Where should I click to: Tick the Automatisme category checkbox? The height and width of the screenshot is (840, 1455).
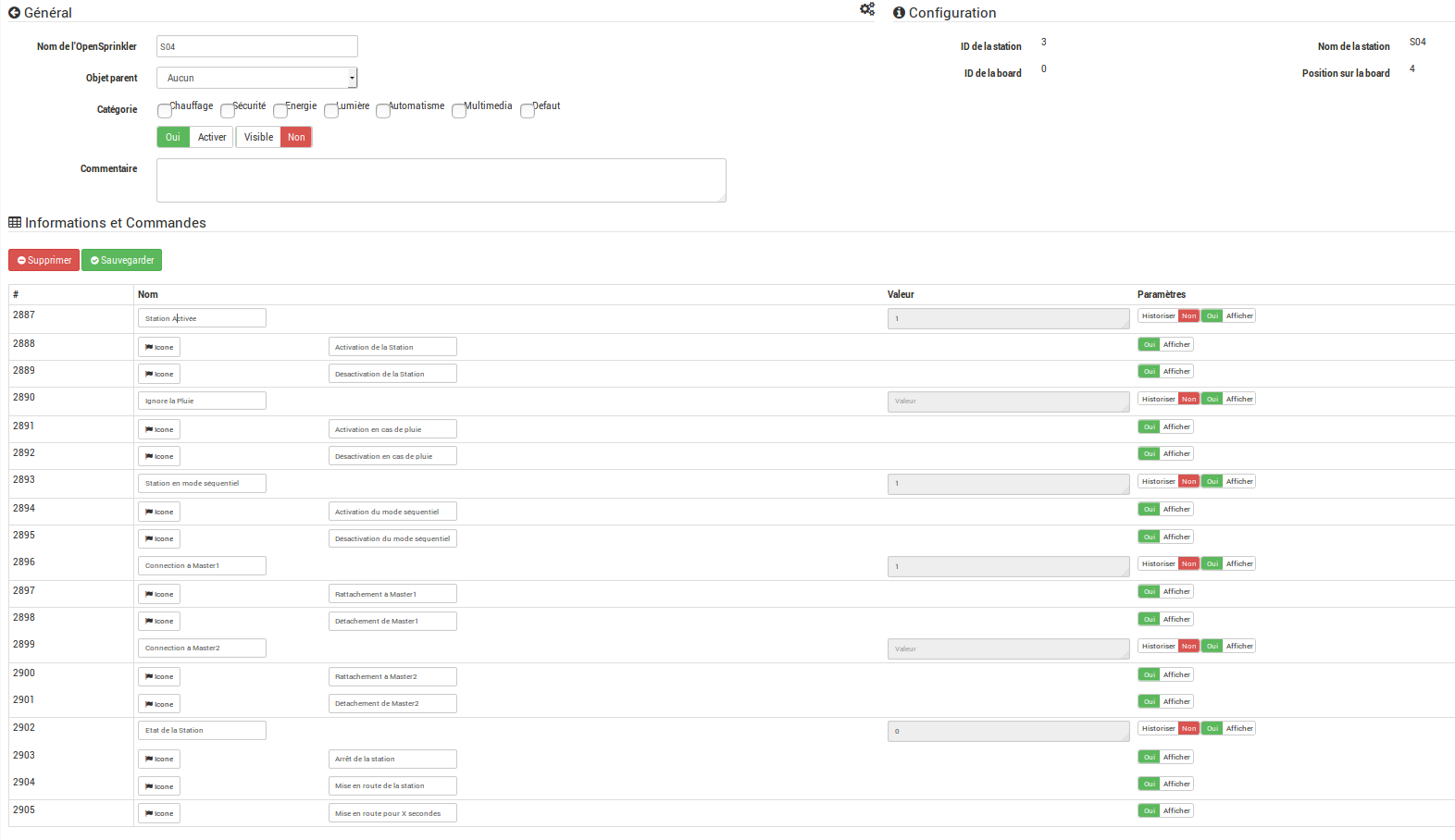click(382, 111)
